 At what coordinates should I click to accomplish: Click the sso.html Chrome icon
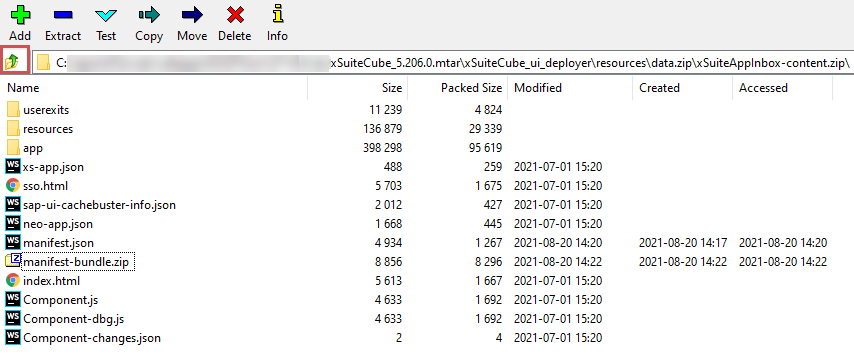[13, 186]
